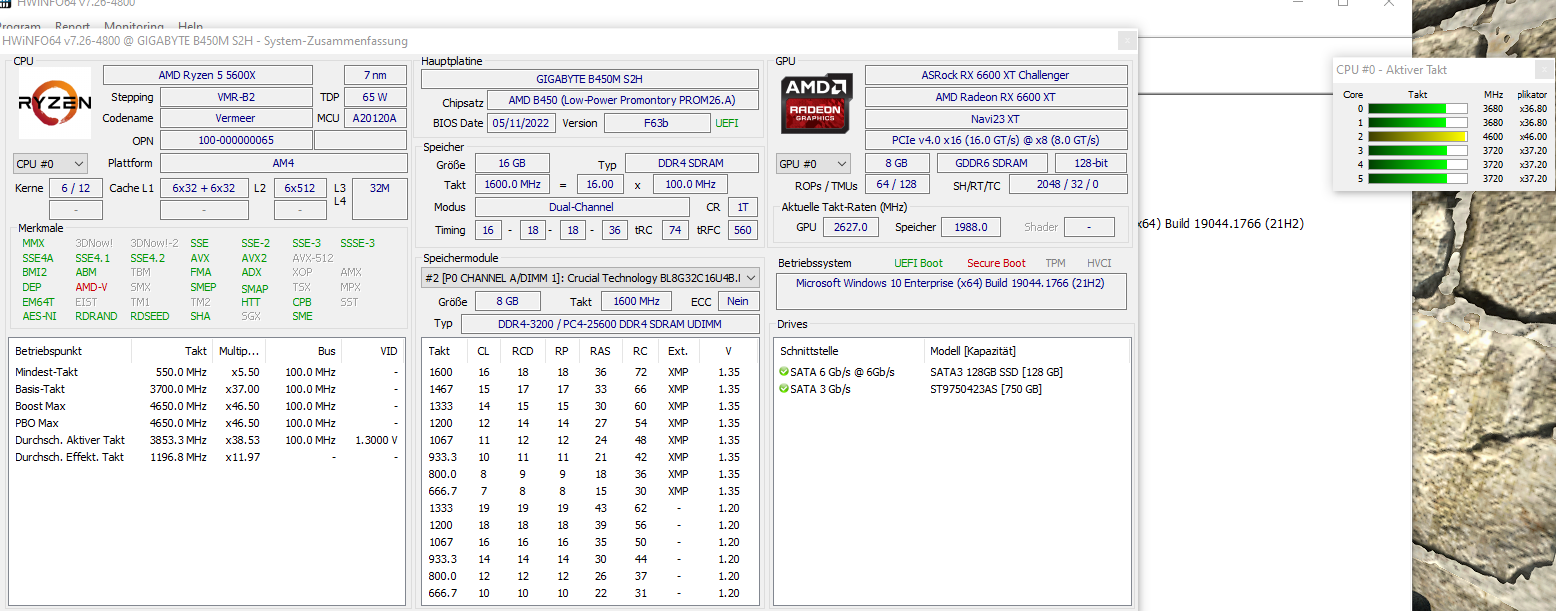Expand the Speichermodule DIMM selection dropdown
This screenshot has height=611, width=1556.
[x=590, y=278]
